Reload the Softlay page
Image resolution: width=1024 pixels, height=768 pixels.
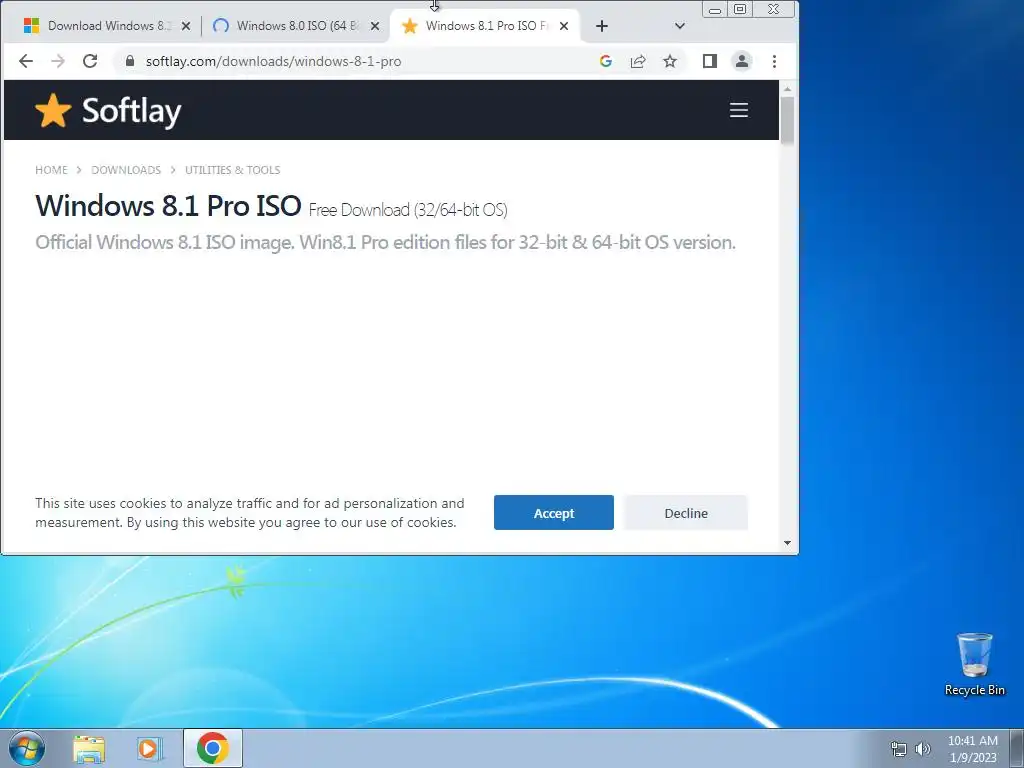point(90,61)
